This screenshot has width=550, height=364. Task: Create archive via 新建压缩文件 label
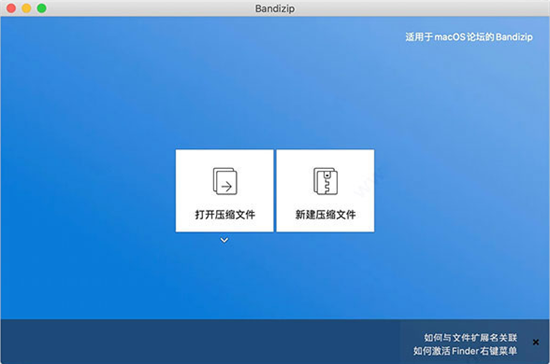326,214
